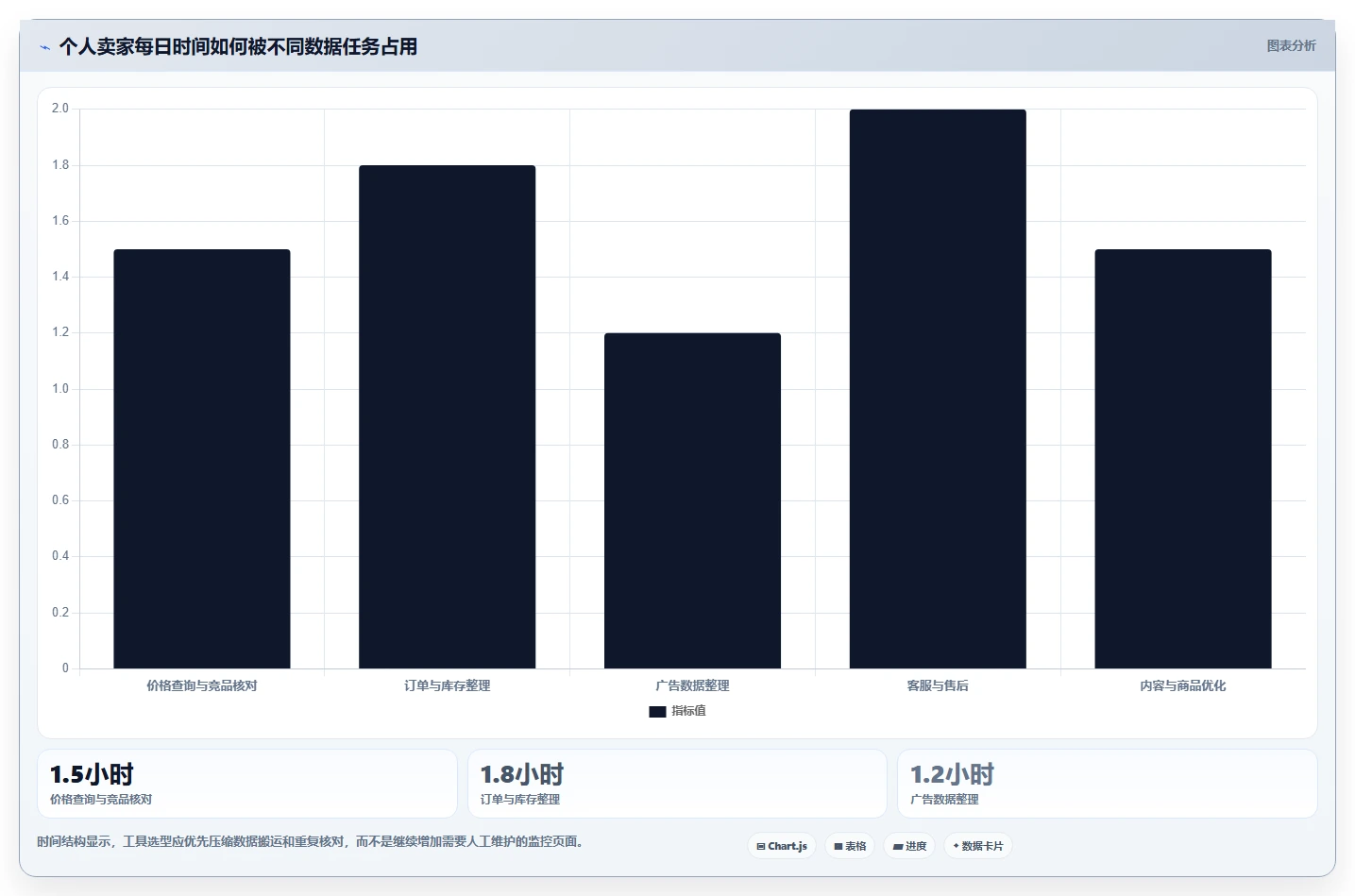Click the 订单与库存整理 axis label
Viewport: 1355px width, 896px height.
pyautogui.click(x=448, y=685)
